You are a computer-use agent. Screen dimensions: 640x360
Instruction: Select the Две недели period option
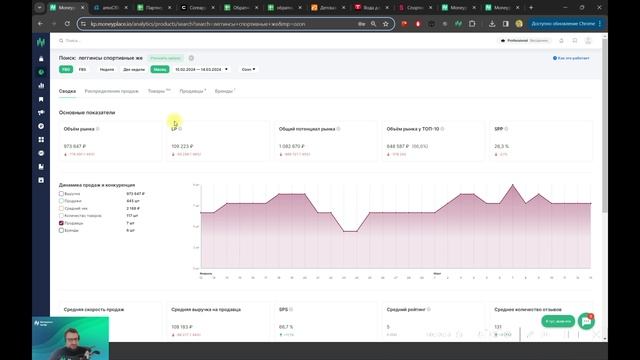pos(134,69)
